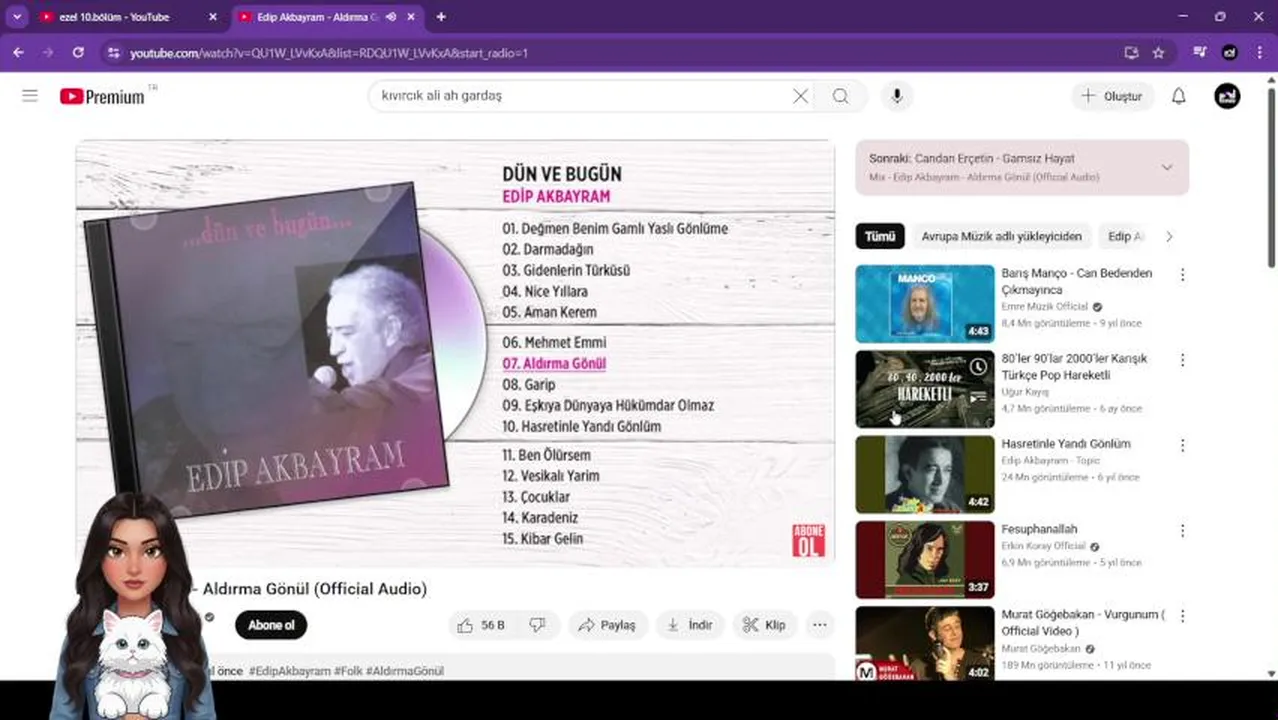Open options for Barış Manço video

[x=1182, y=275]
